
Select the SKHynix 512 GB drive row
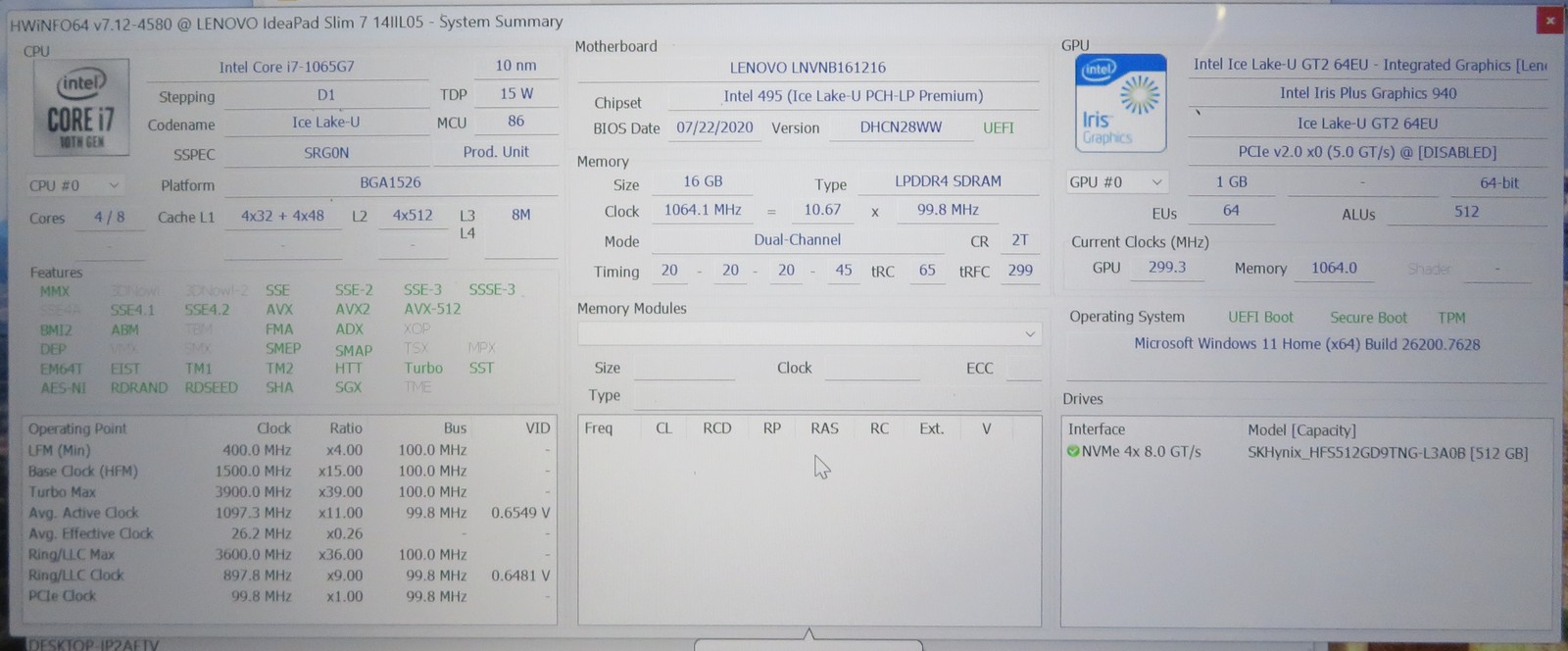[x=1307, y=453]
